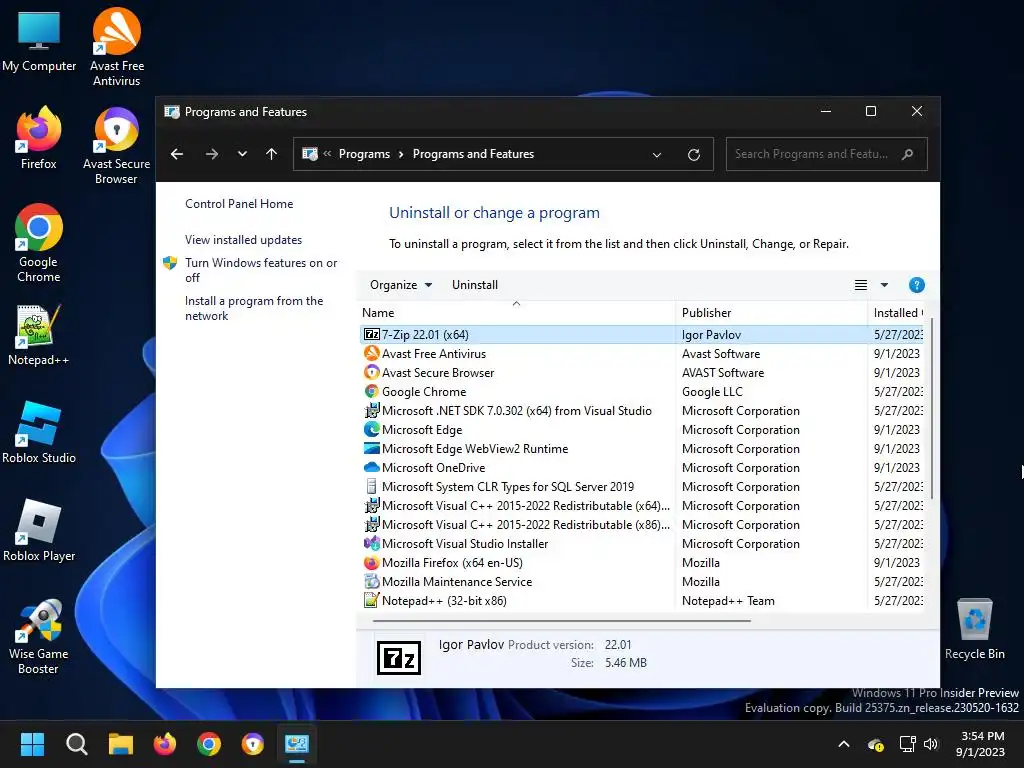
Task: Open taskbar Search
Action: pos(76,744)
